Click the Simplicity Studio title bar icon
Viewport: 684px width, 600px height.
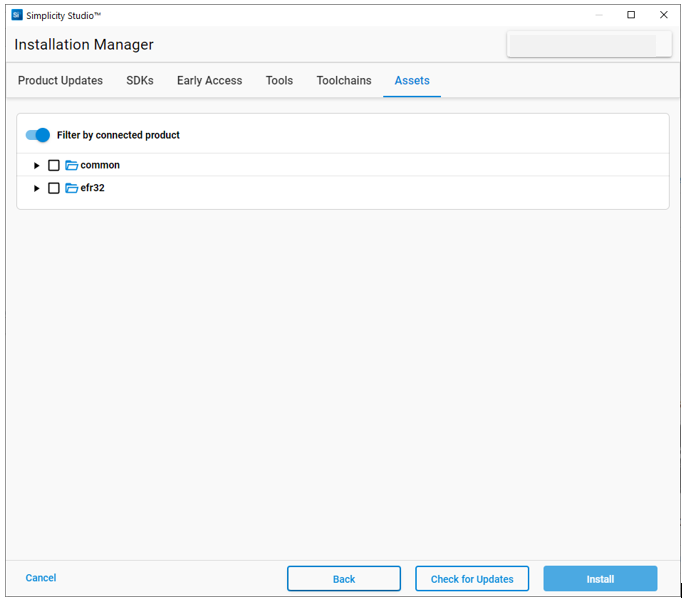16,15
